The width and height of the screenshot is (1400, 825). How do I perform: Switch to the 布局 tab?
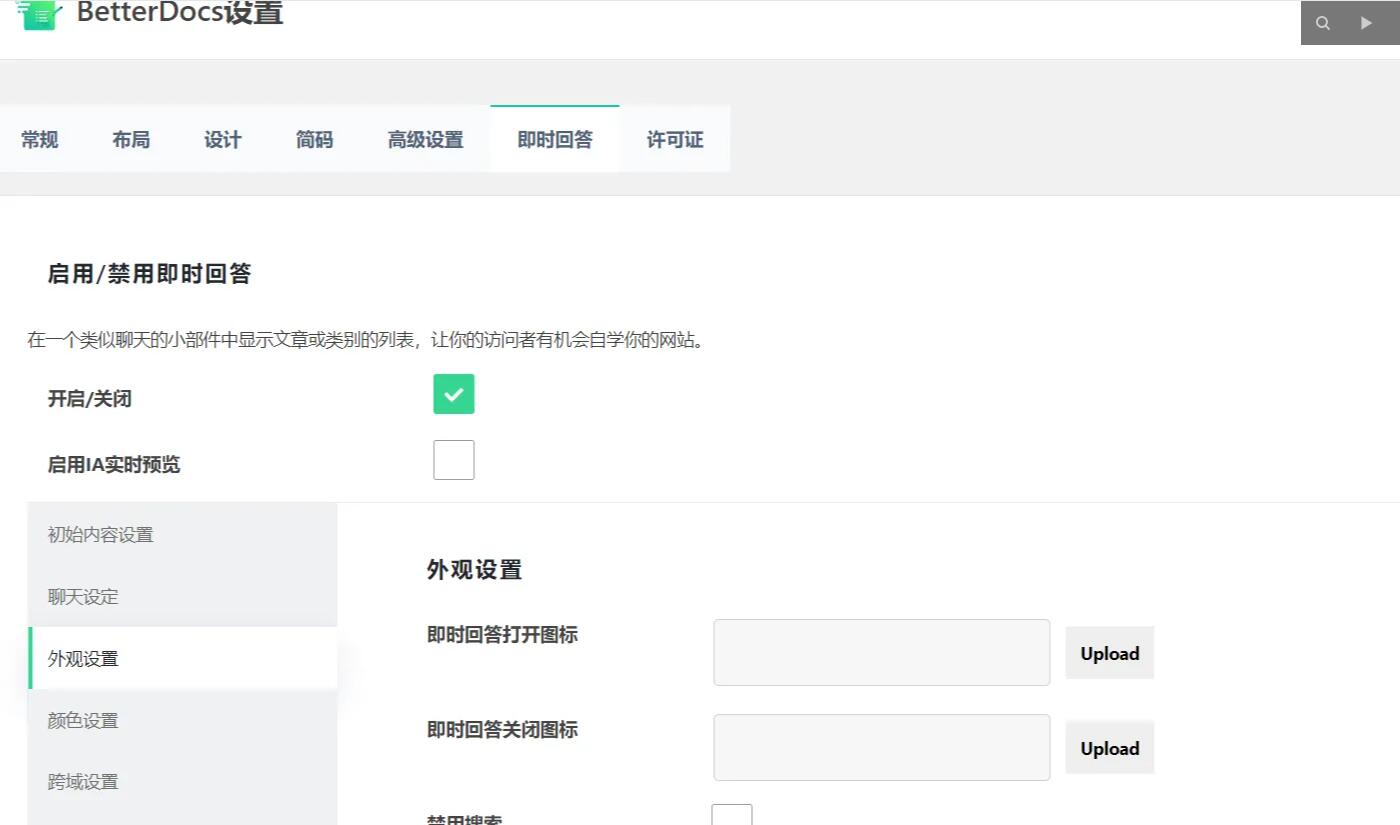(x=131, y=140)
